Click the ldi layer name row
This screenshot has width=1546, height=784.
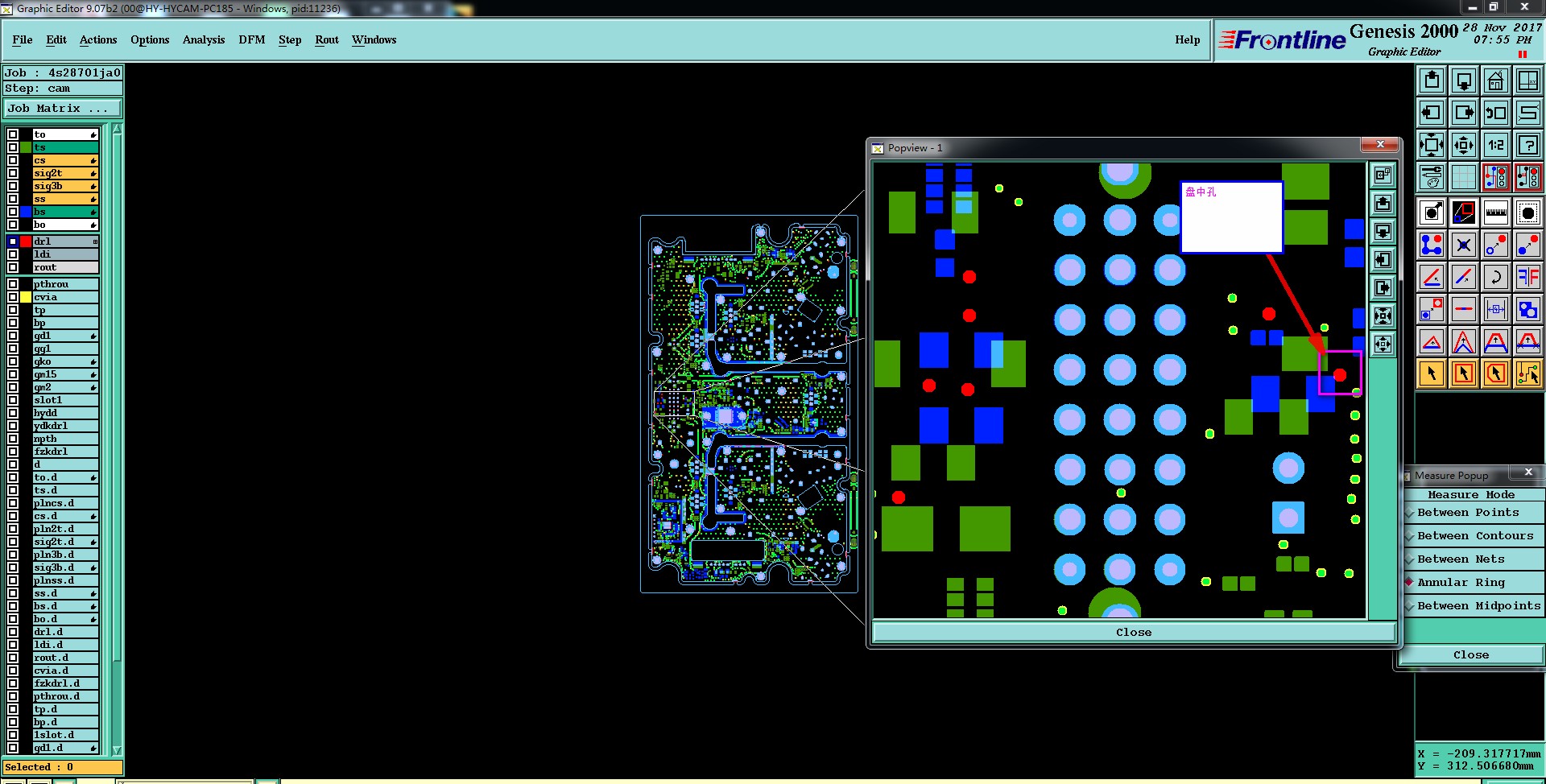click(65, 254)
